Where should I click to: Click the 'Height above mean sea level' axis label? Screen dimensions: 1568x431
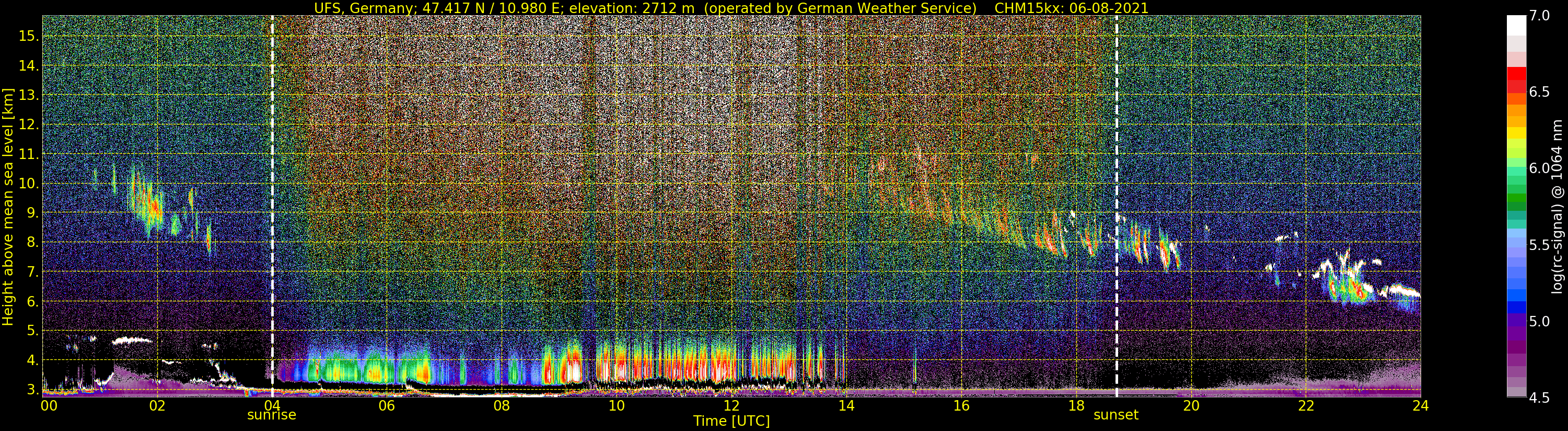click(8, 207)
